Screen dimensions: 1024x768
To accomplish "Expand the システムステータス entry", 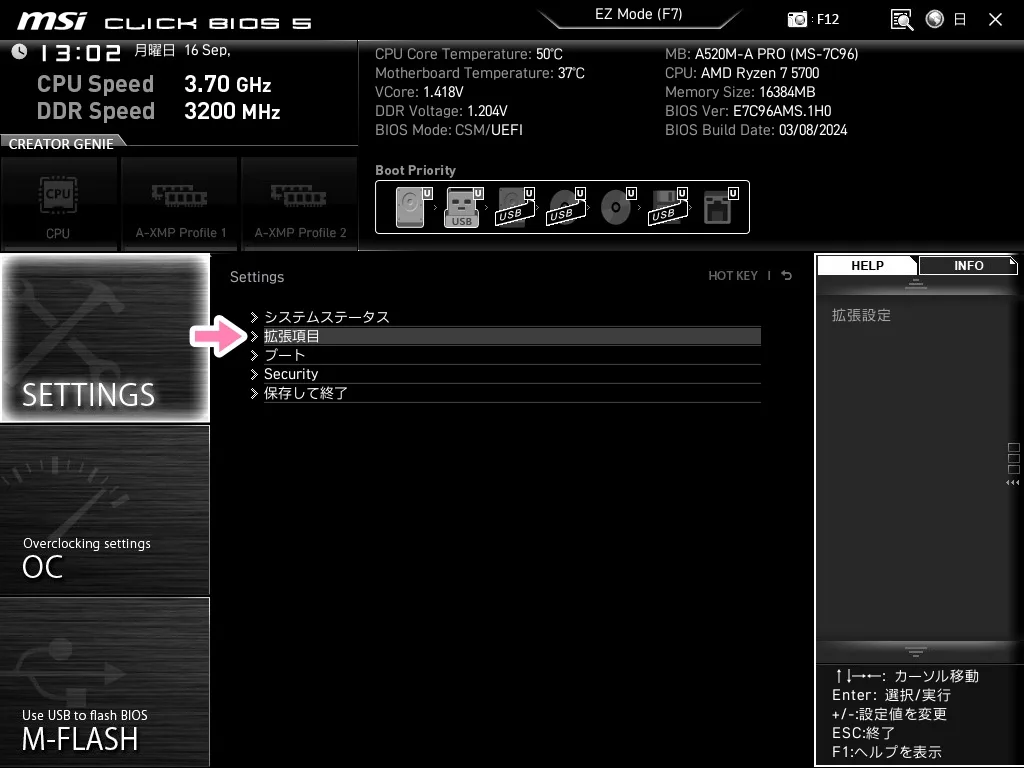I will (x=327, y=316).
